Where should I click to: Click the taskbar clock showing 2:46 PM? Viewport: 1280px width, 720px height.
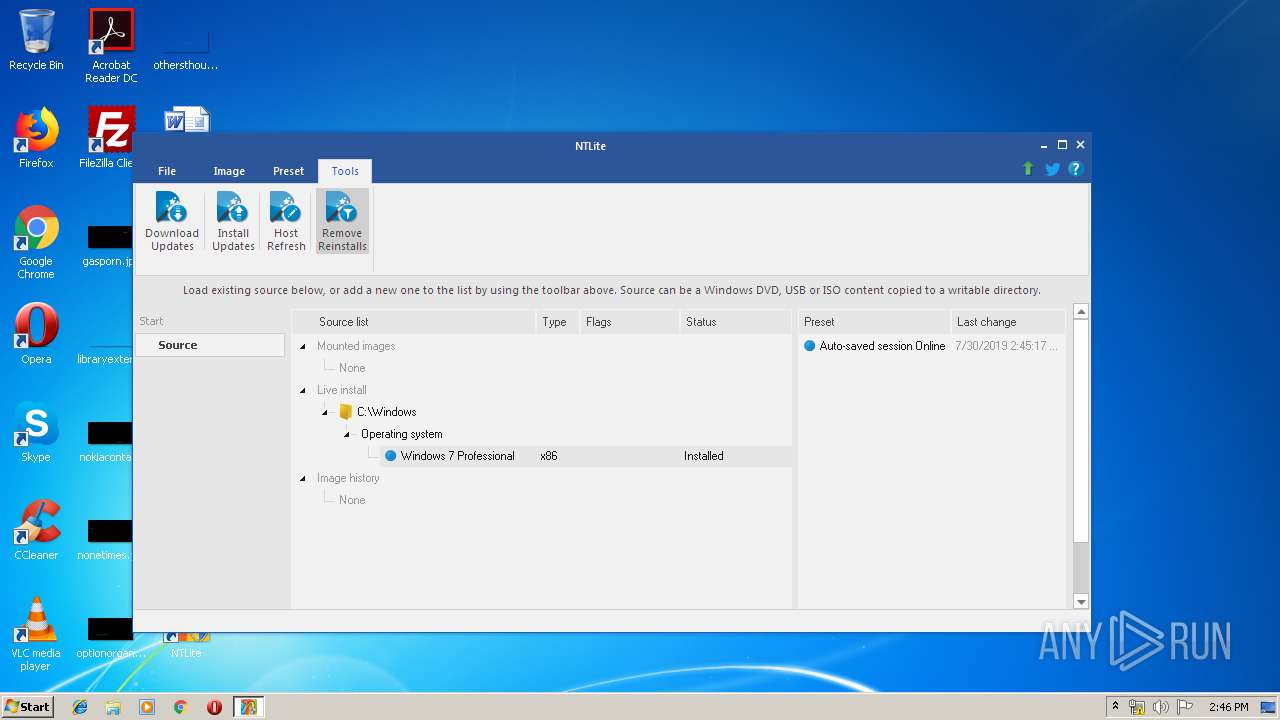1228,707
